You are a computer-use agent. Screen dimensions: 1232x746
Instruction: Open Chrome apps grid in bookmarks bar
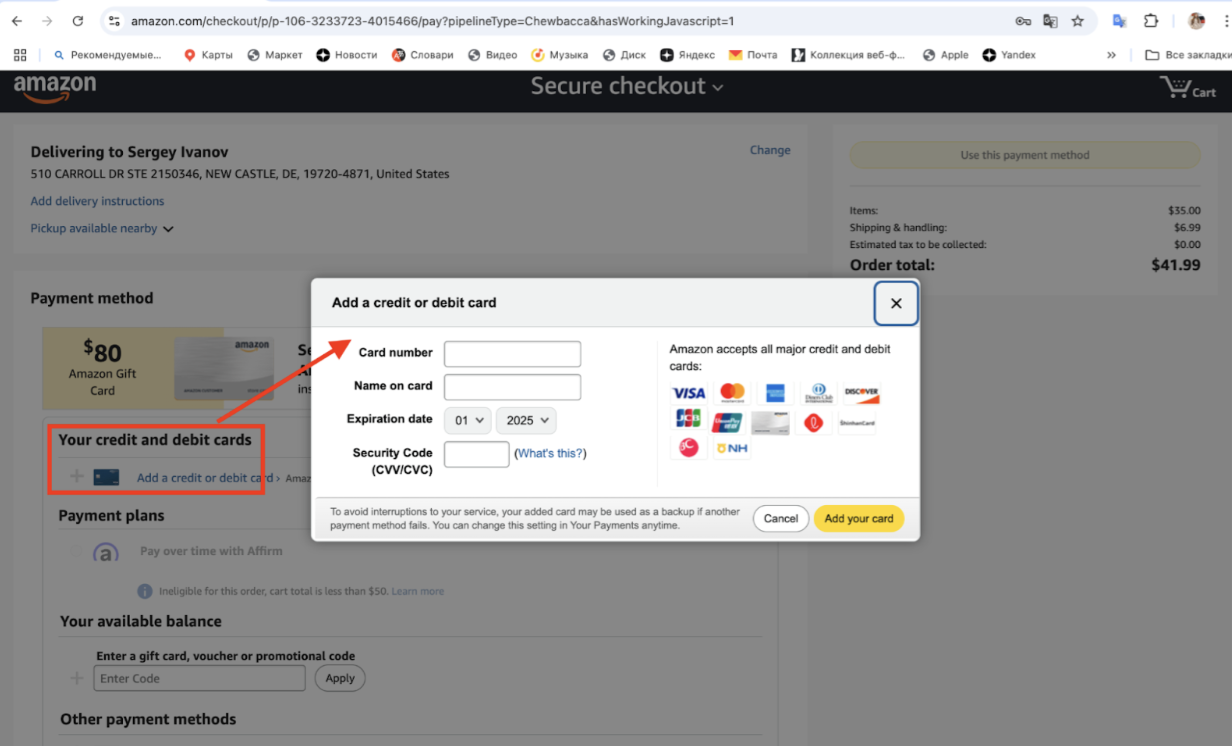[x=20, y=55]
